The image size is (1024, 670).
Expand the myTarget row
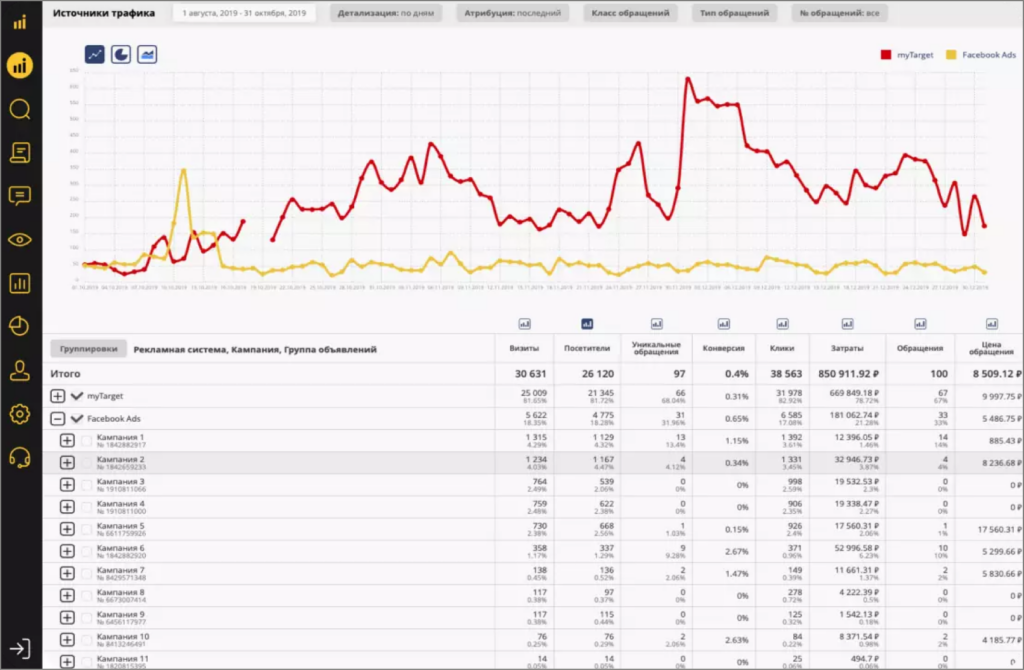(58, 397)
